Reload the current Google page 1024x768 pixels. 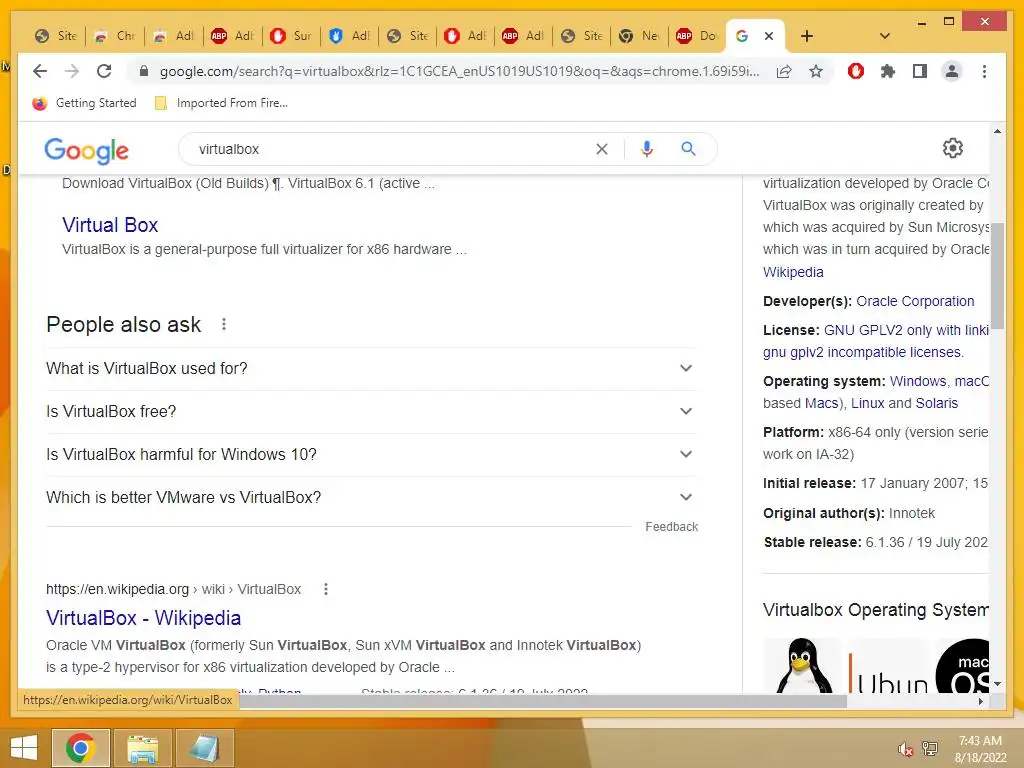104,71
